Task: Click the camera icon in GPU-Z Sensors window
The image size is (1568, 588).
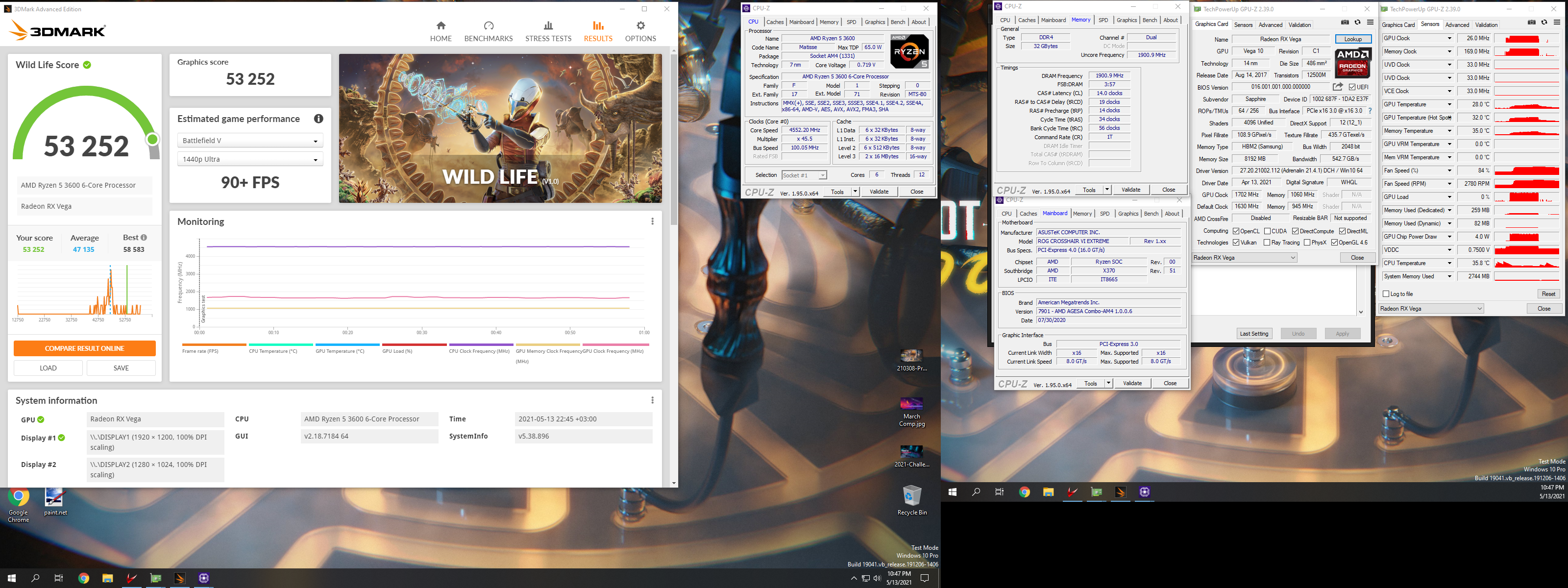Action: pyautogui.click(x=1531, y=23)
